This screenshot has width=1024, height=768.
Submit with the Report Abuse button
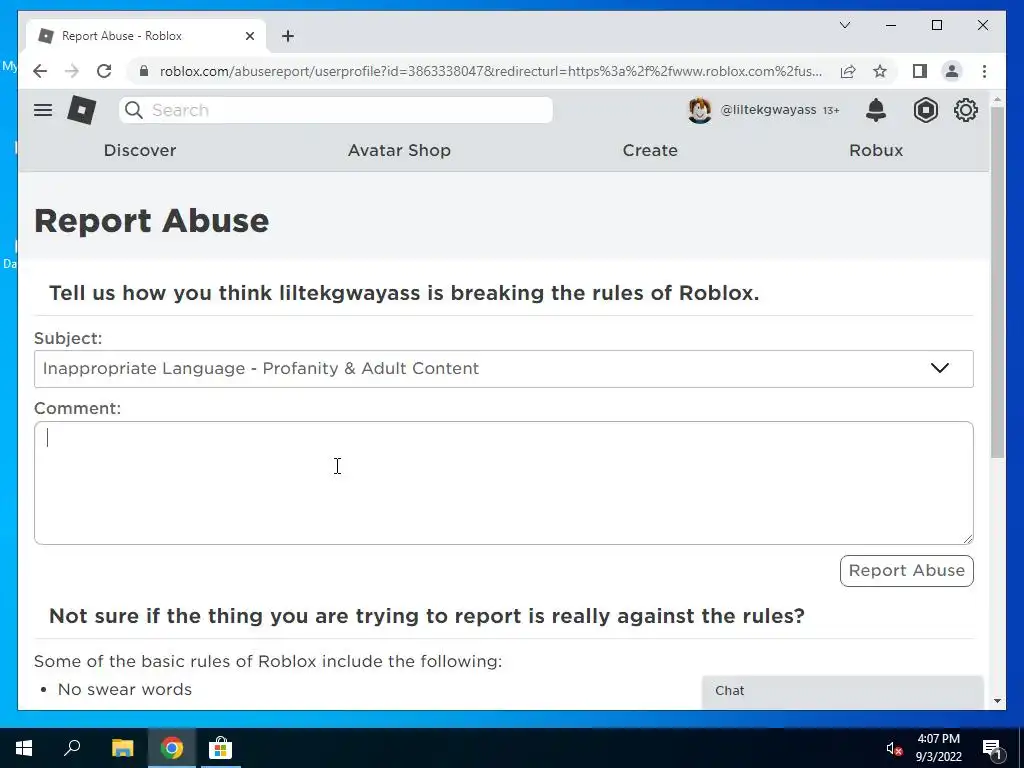[906, 571]
